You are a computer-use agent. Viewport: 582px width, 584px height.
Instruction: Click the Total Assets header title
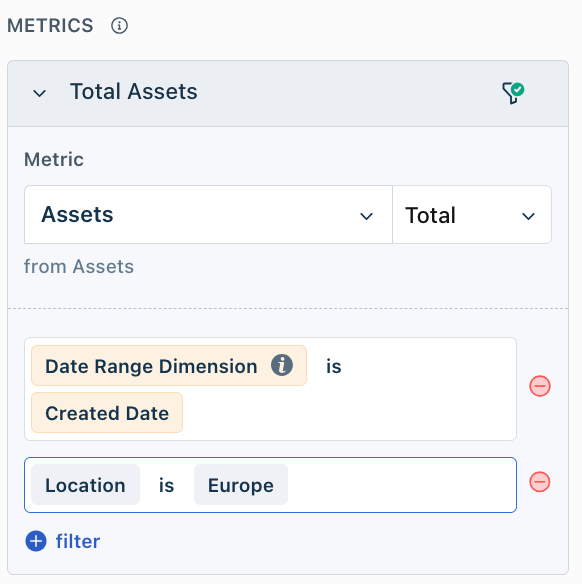[134, 92]
